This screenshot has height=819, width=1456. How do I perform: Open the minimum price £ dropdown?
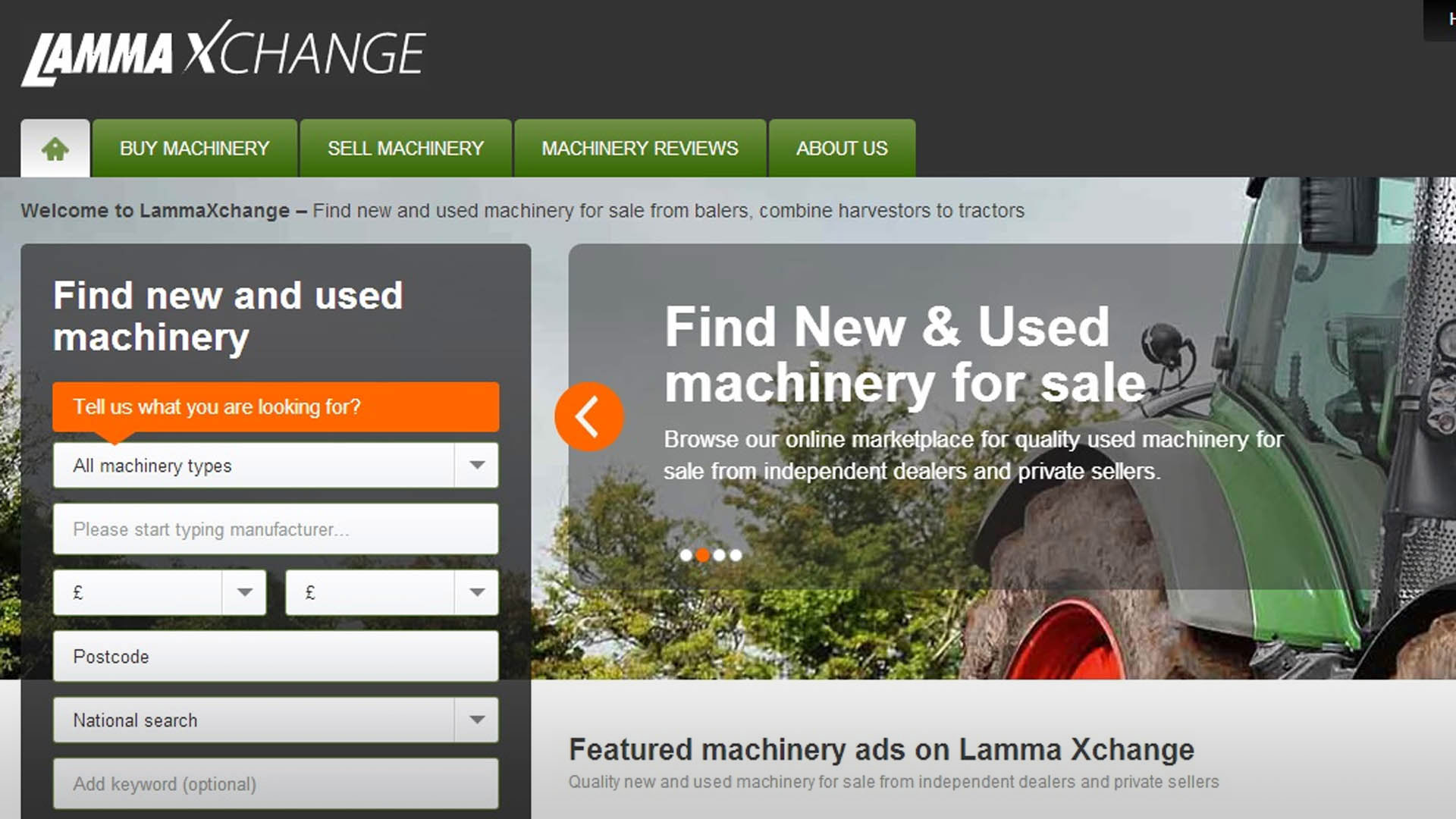click(x=160, y=592)
